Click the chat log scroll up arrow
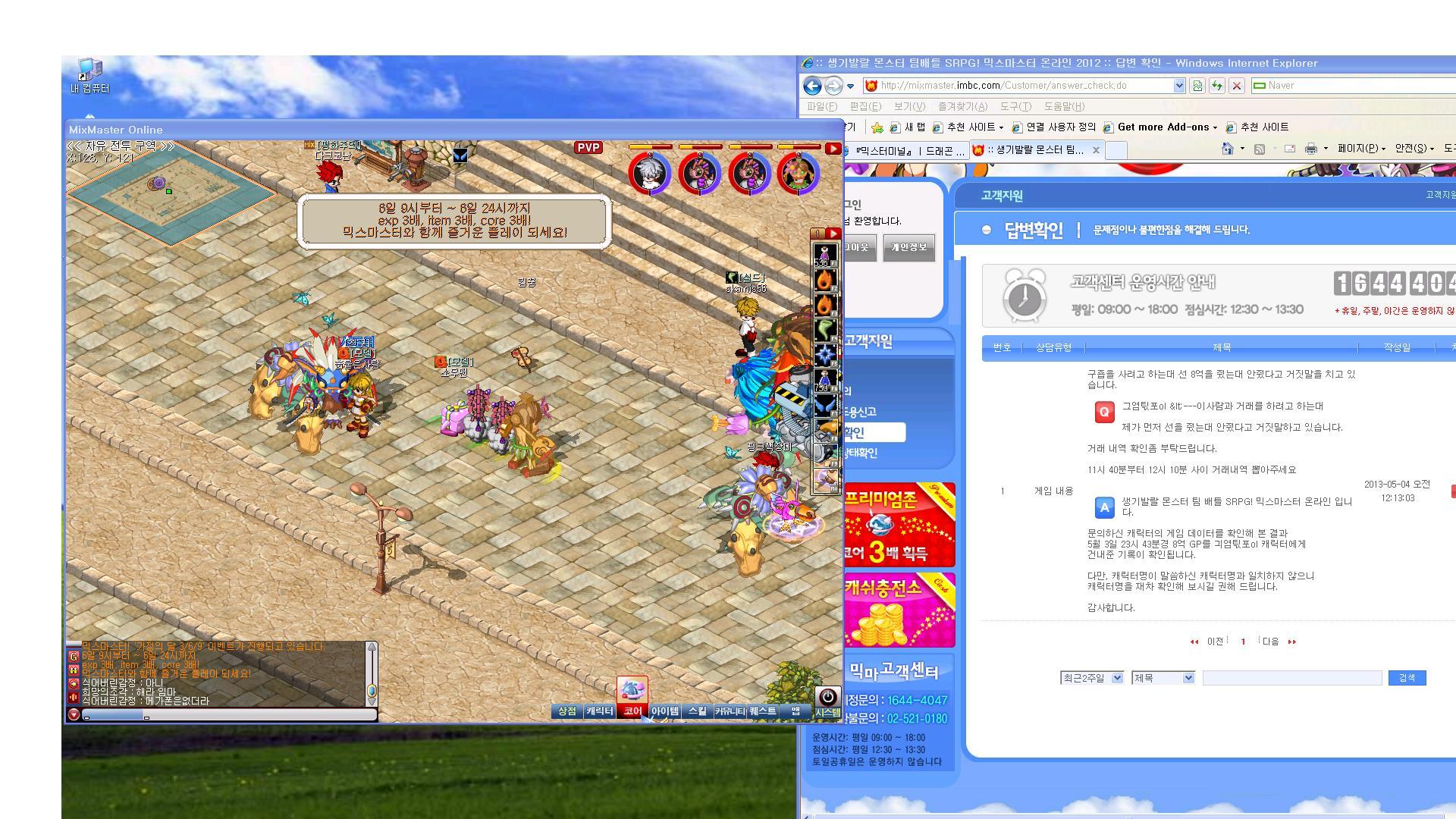Viewport: 1456px width, 819px height. (x=372, y=647)
